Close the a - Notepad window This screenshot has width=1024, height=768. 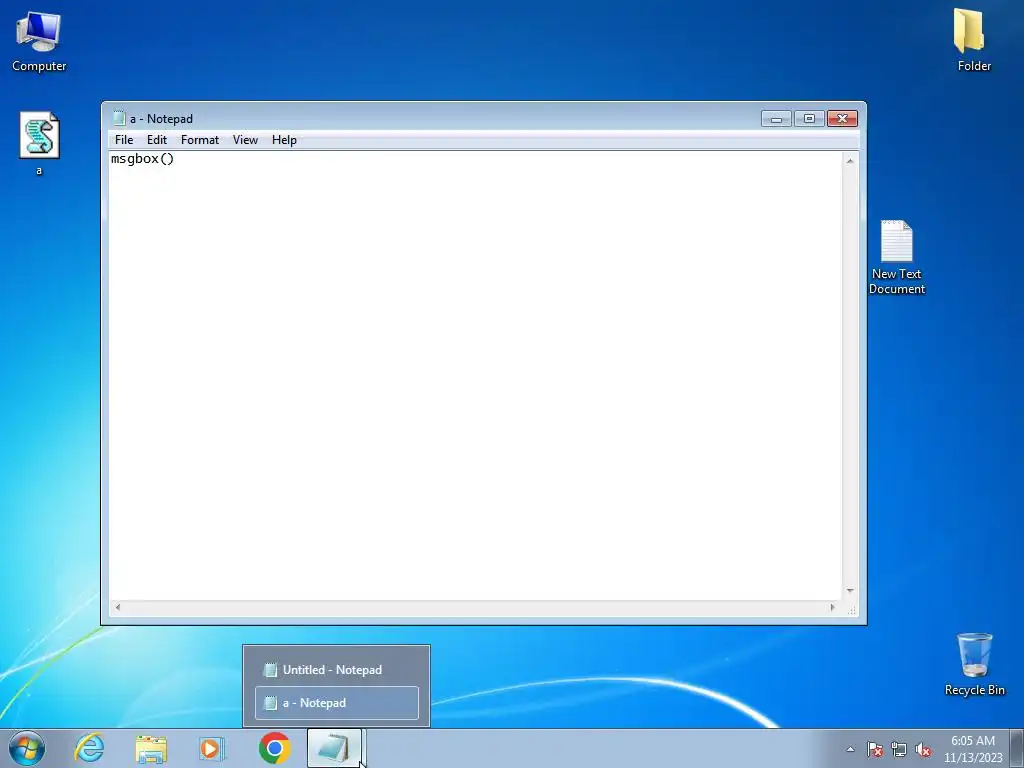(x=842, y=119)
